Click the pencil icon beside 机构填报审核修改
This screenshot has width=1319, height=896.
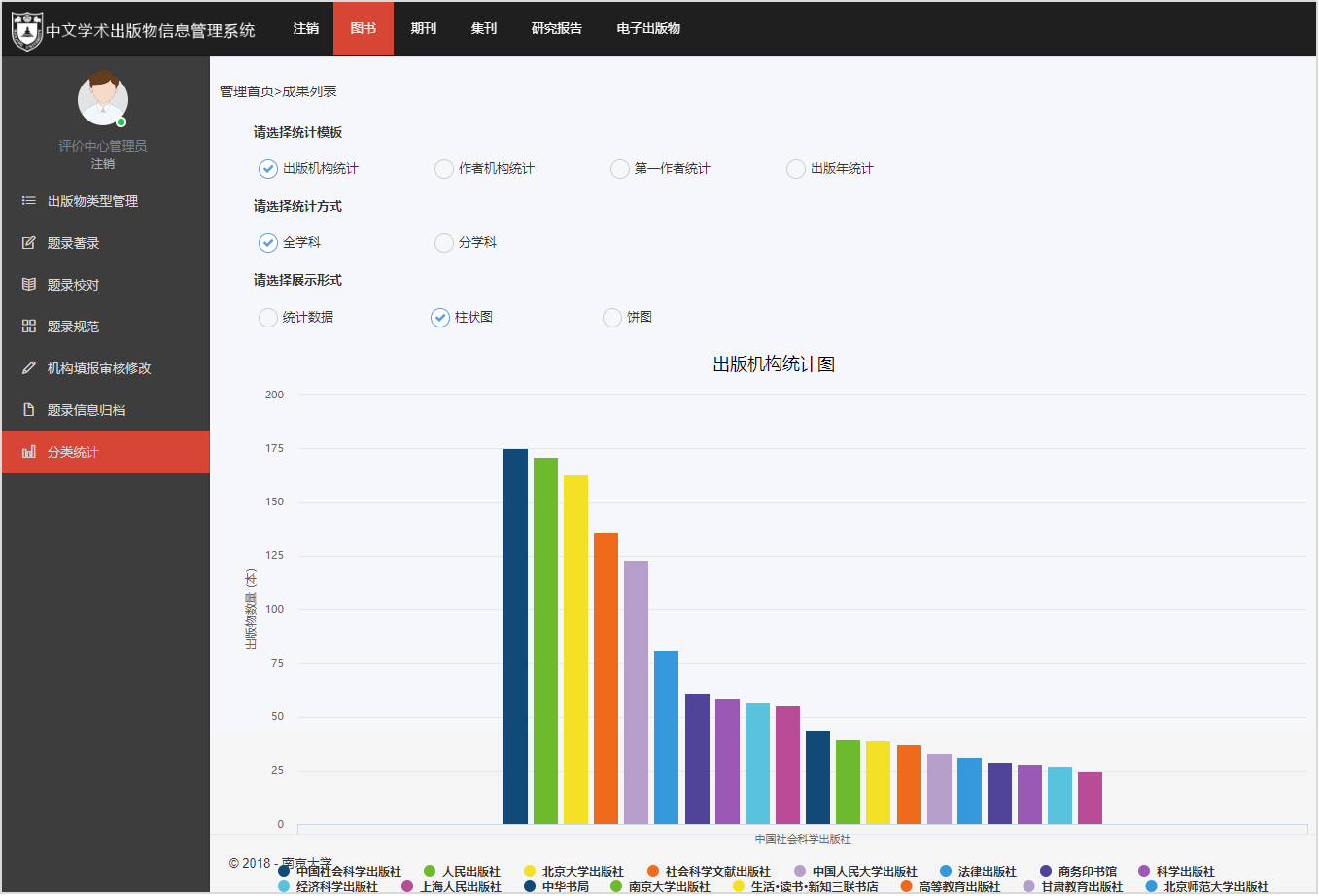[x=29, y=368]
